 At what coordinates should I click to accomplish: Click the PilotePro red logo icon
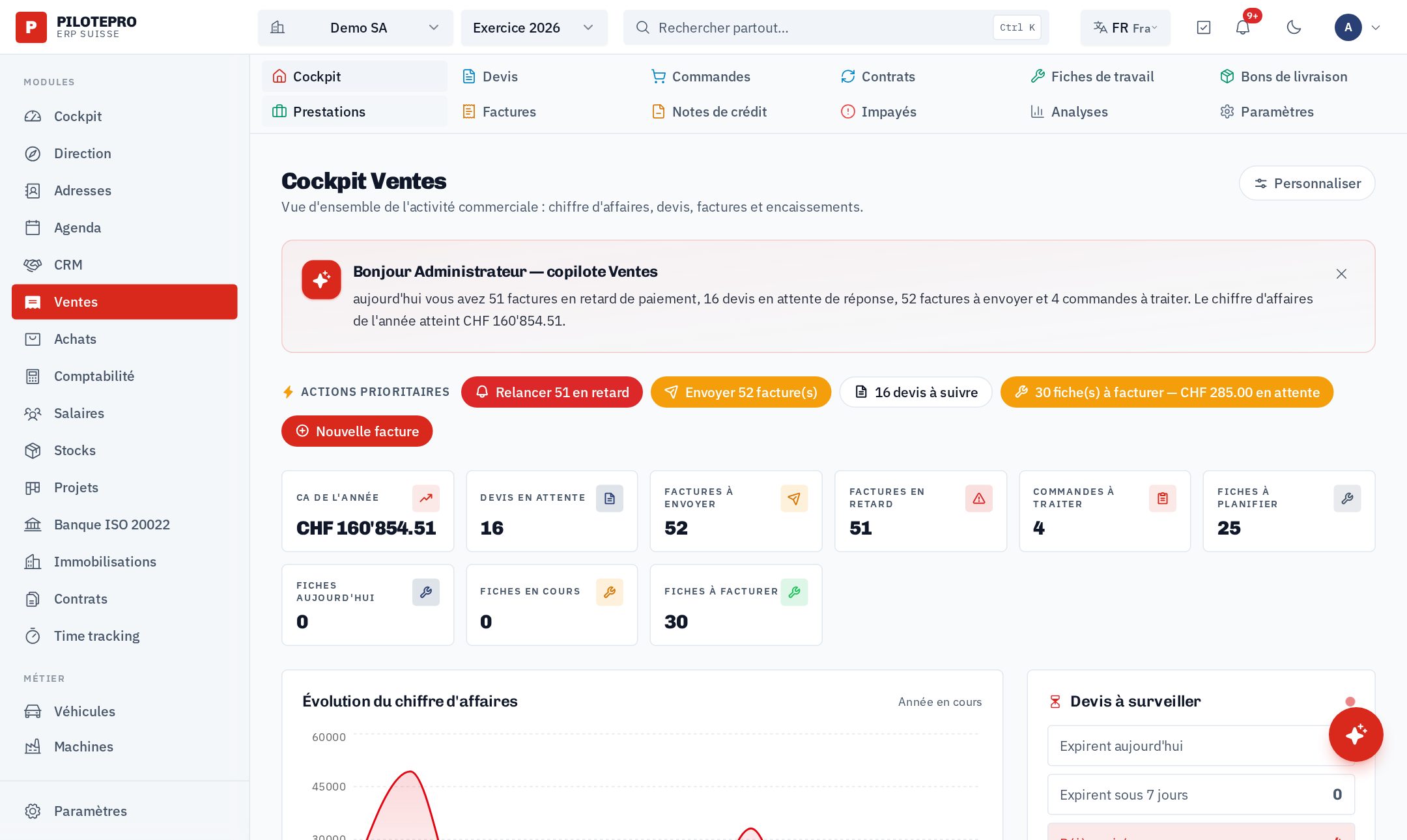(31, 27)
